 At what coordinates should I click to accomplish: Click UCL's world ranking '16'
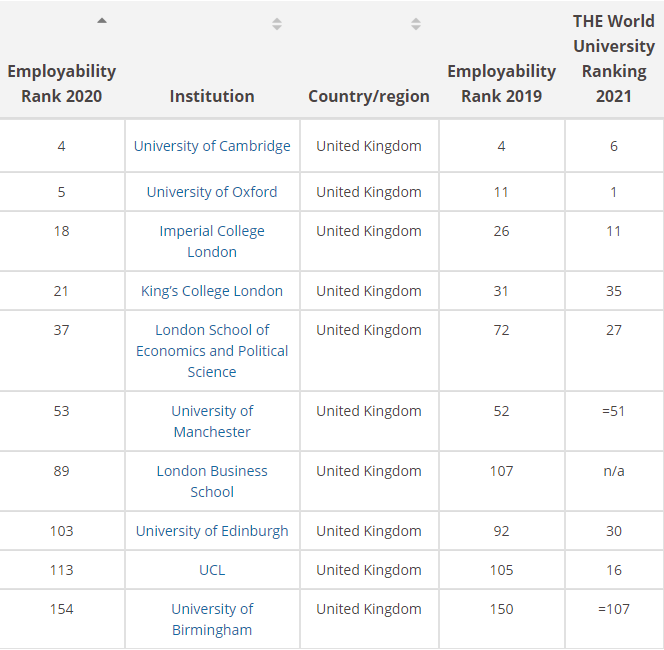tap(614, 570)
